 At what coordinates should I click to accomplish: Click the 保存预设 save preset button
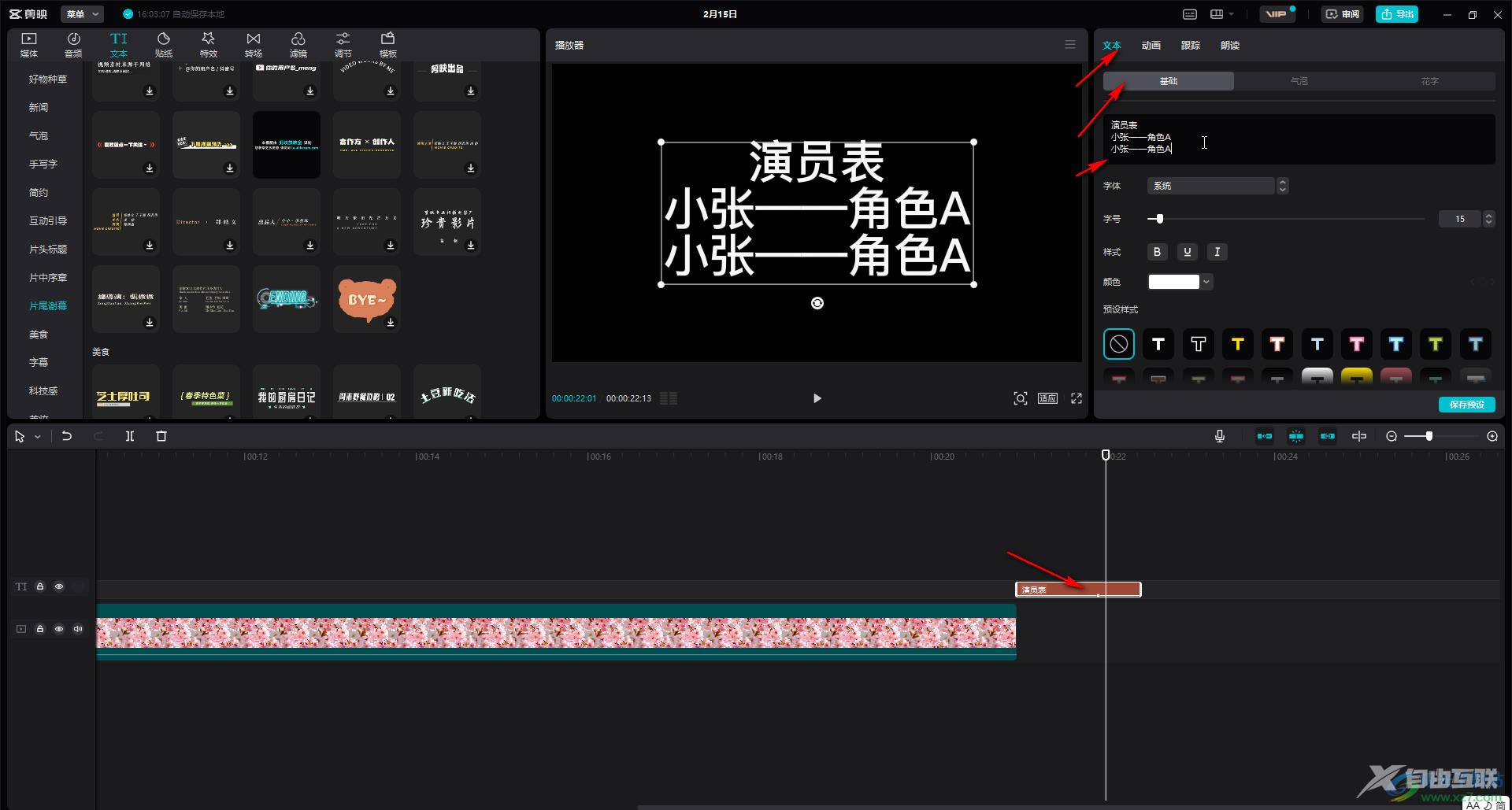click(x=1467, y=405)
